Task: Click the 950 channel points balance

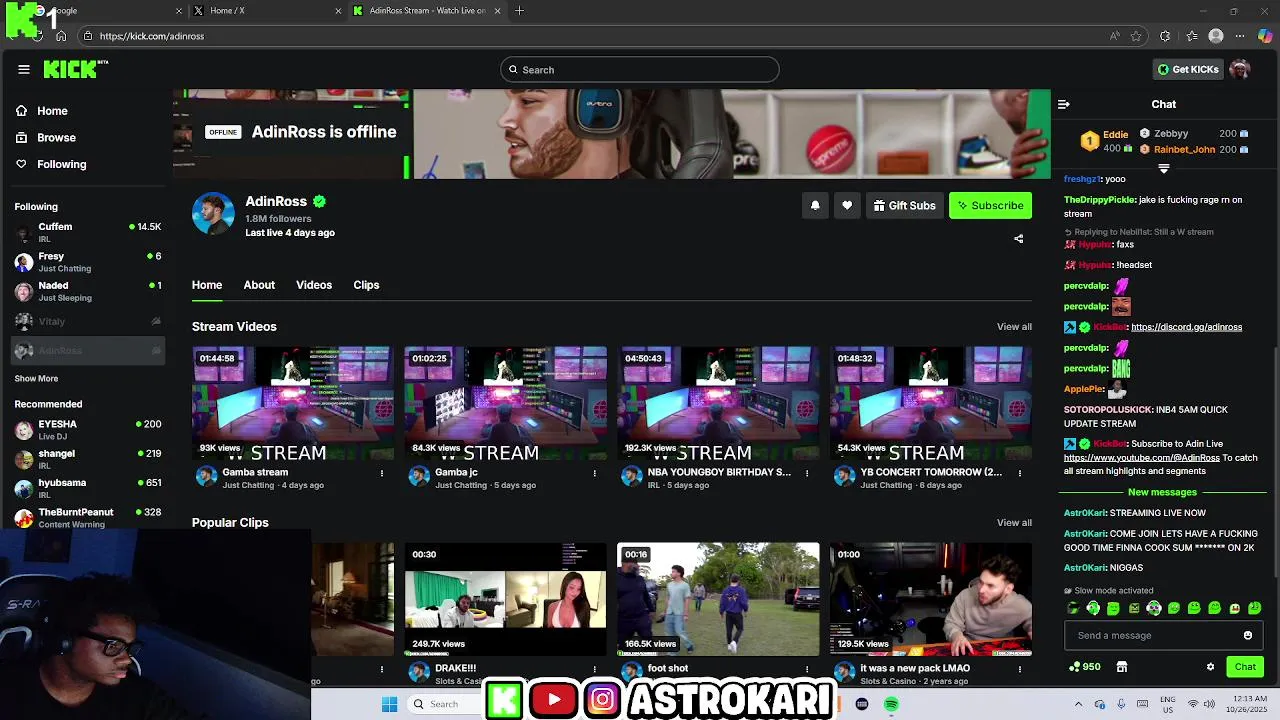Action: point(1085,667)
